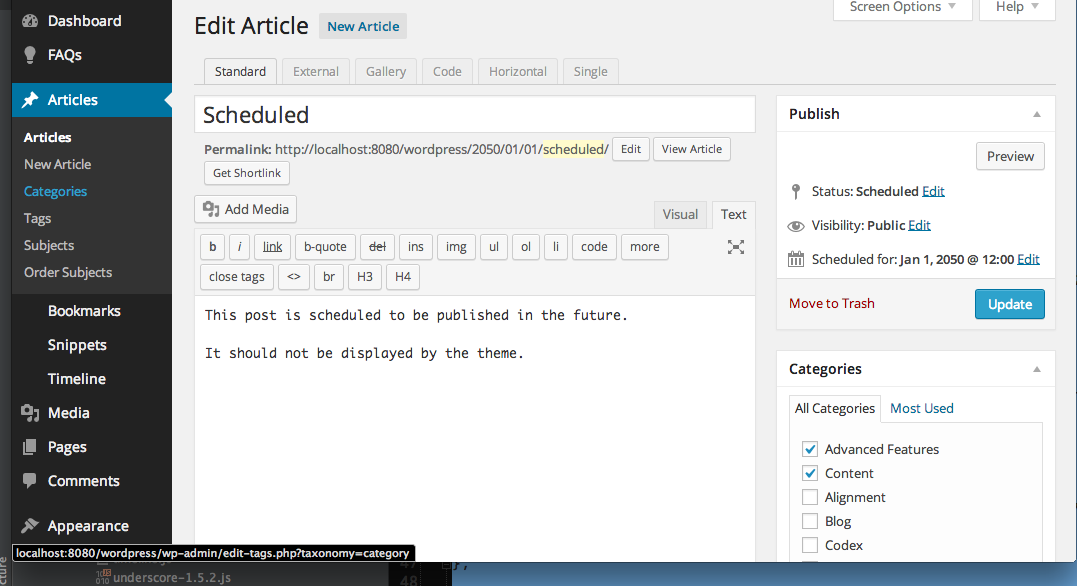Select the External format tab
Viewport: 1077px width, 586px height.
click(316, 71)
